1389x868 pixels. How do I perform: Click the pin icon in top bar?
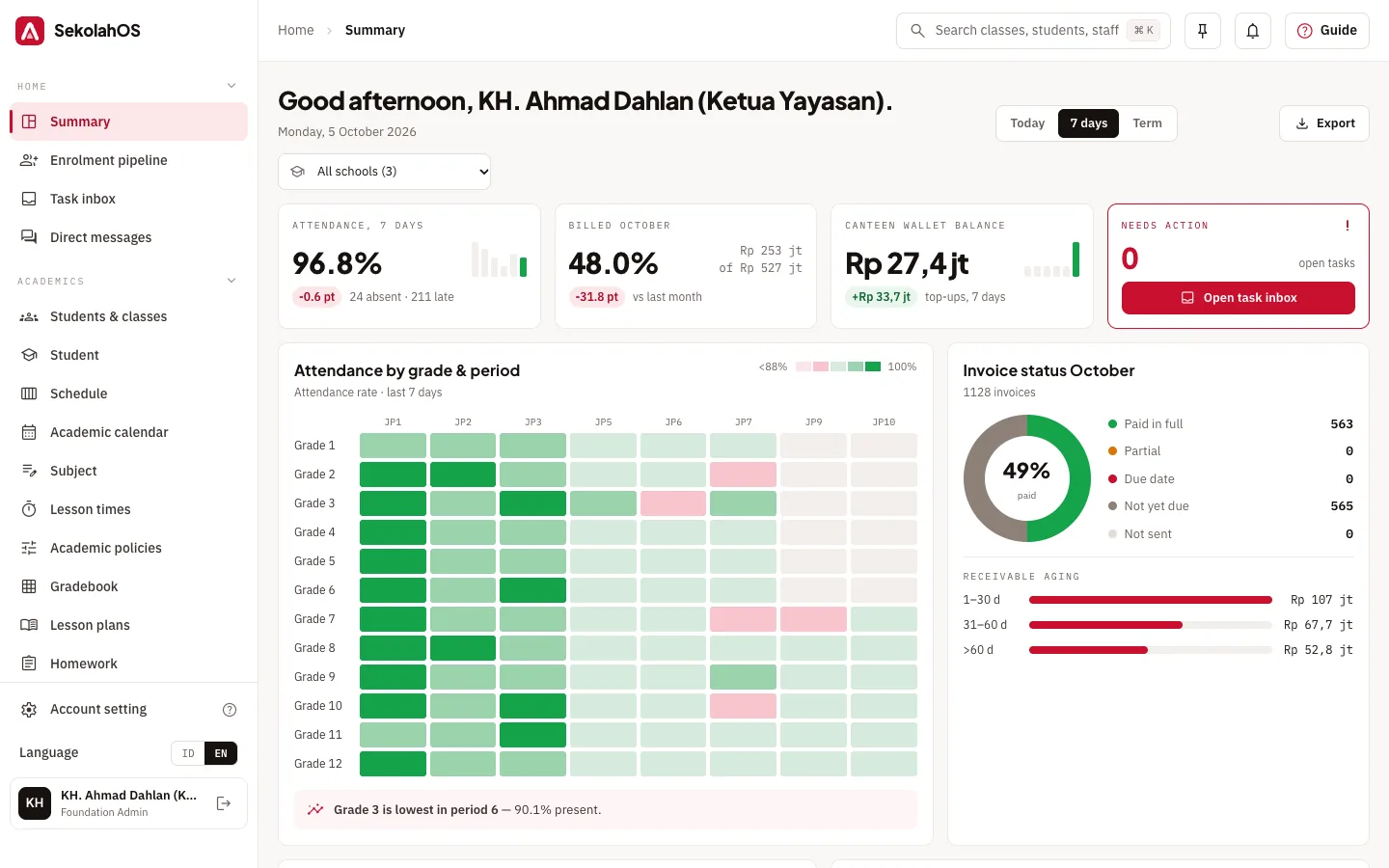(1203, 31)
